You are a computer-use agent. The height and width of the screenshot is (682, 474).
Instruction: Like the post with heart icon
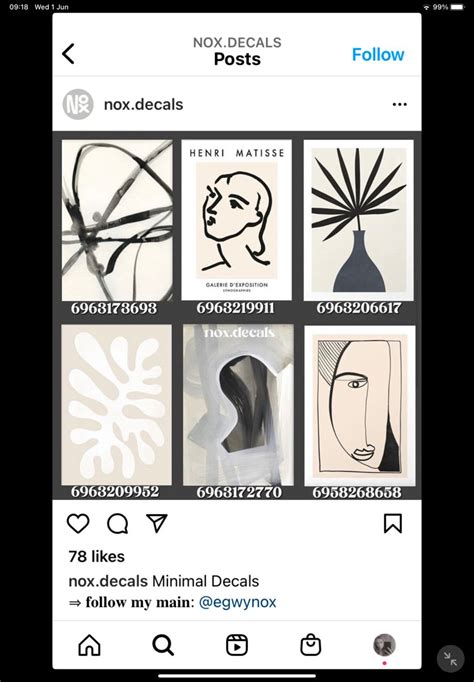(x=78, y=523)
